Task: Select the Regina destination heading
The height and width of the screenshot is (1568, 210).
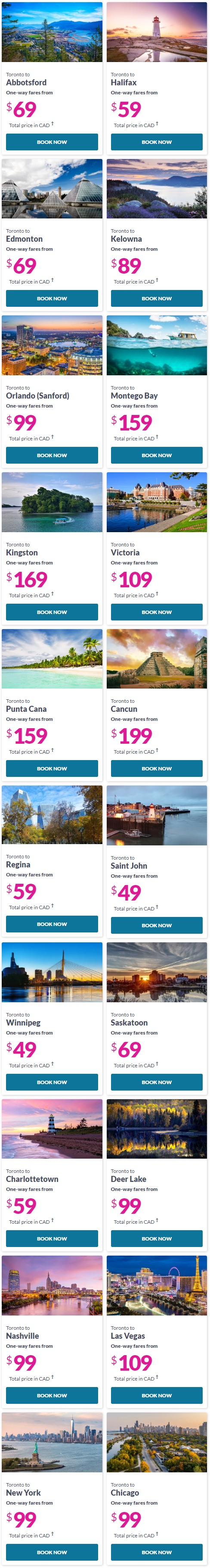Action: [x=18, y=864]
